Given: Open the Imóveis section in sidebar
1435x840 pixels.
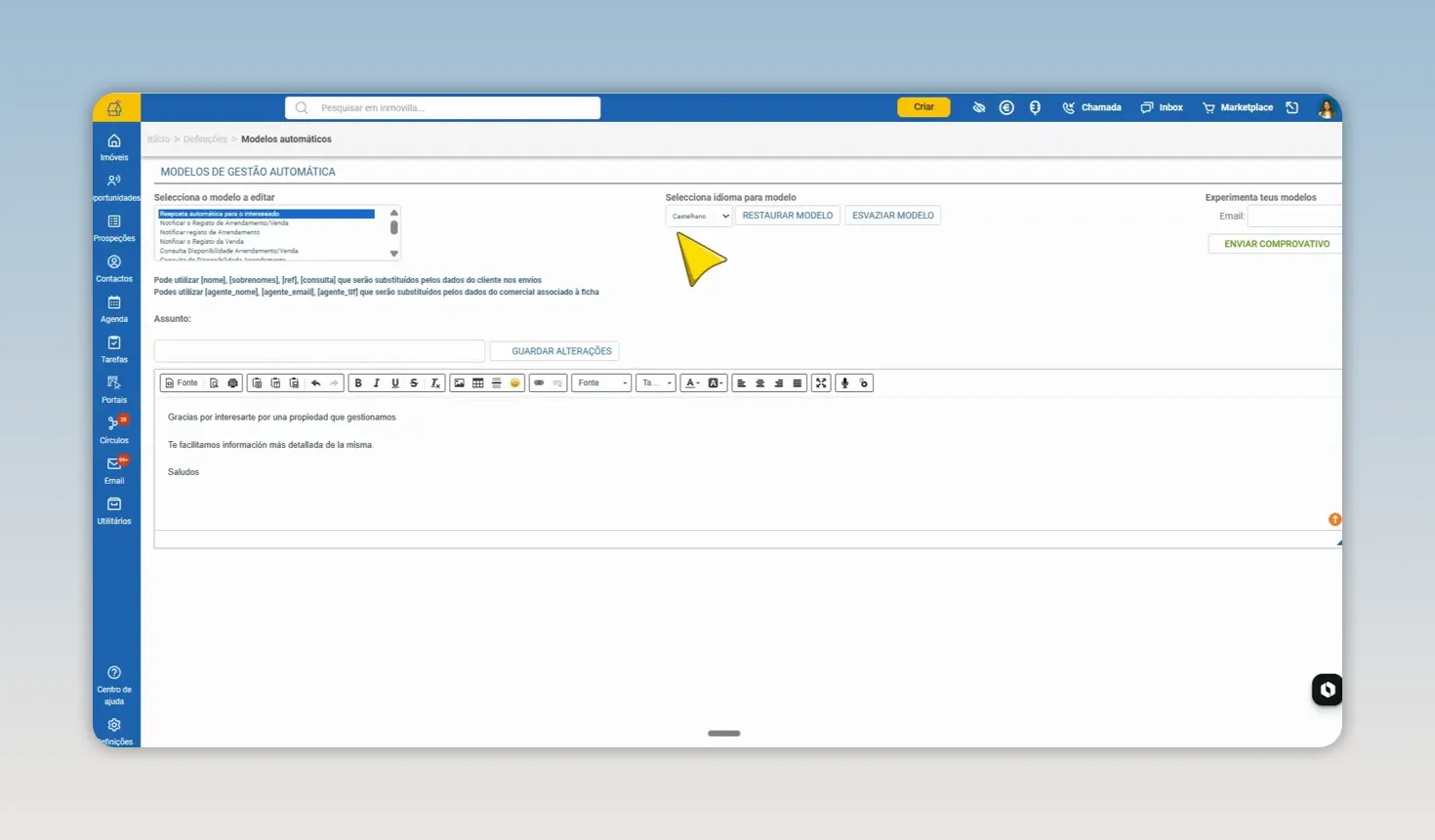Looking at the screenshot, I should click(114, 147).
